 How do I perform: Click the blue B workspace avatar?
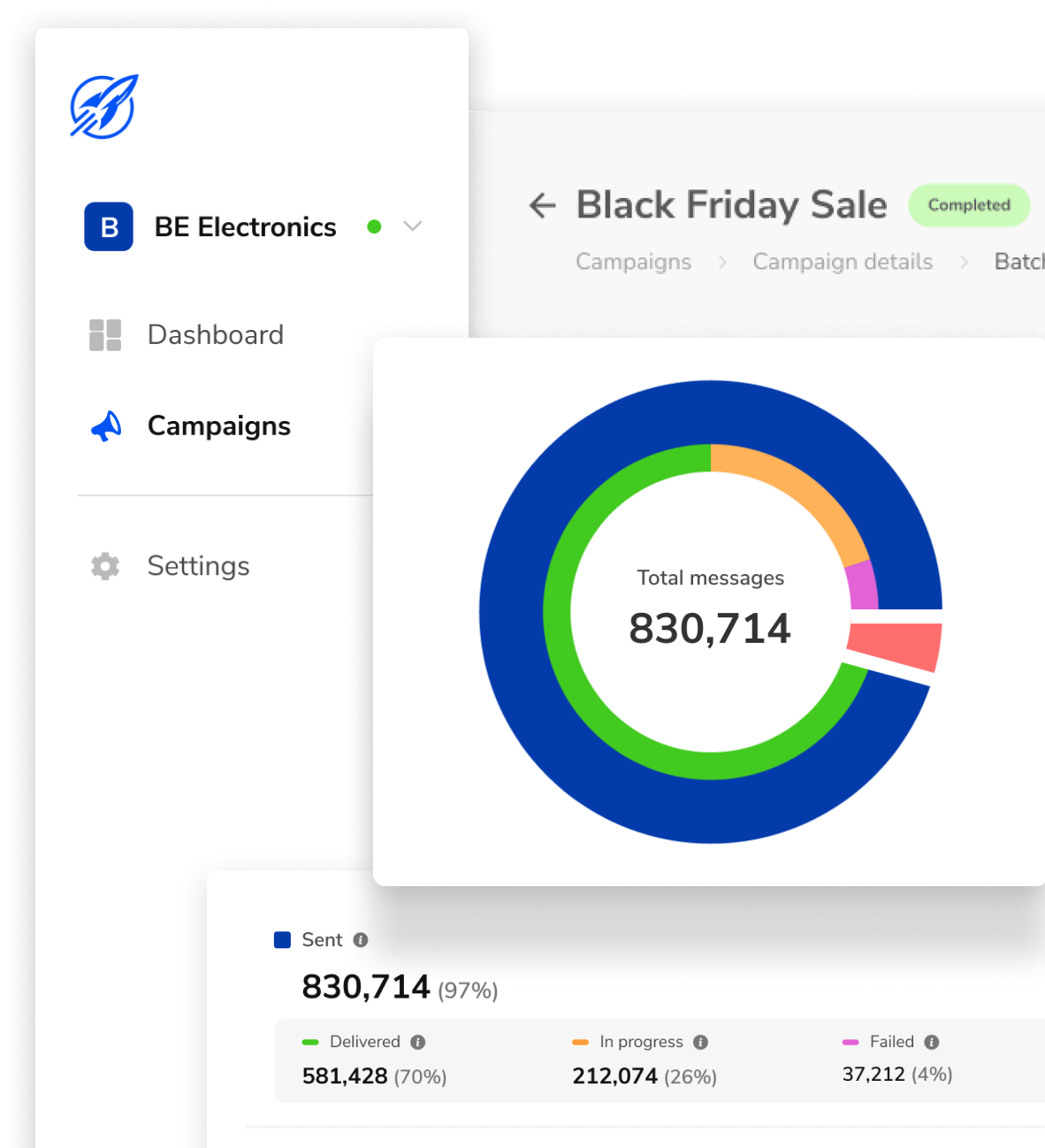click(109, 227)
